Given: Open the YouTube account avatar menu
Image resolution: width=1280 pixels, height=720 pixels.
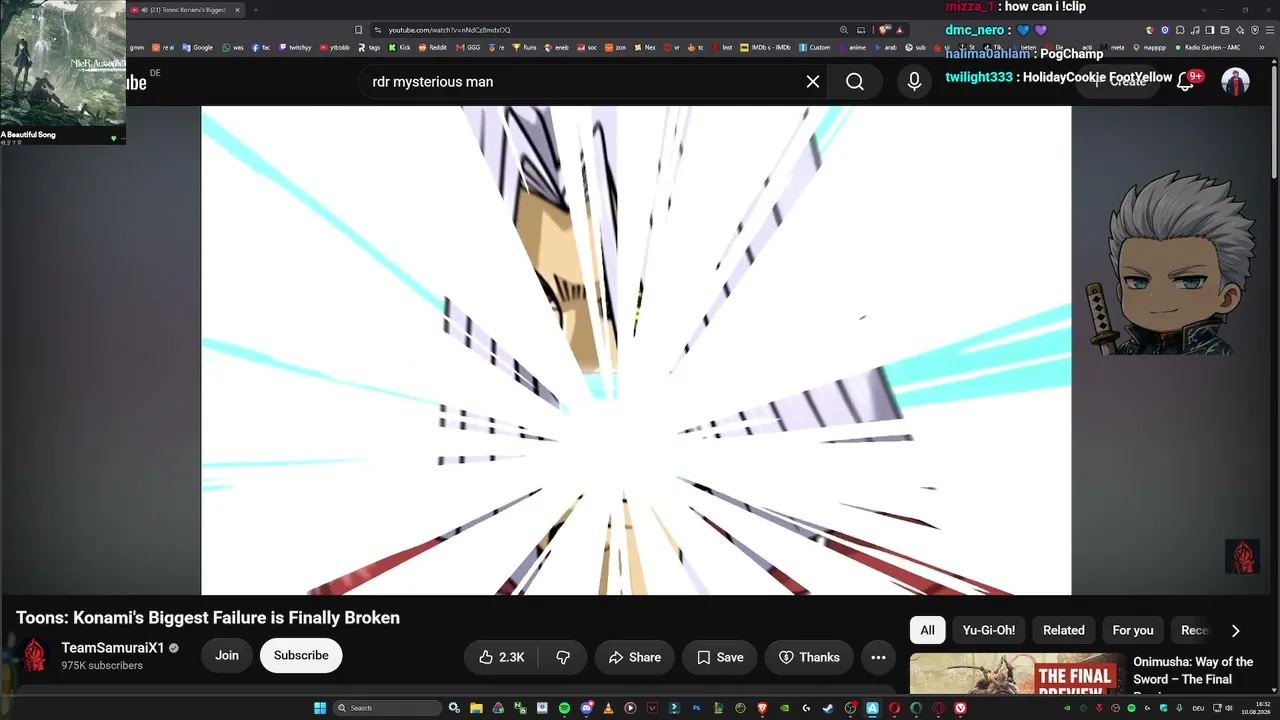Looking at the screenshot, I should (1236, 82).
